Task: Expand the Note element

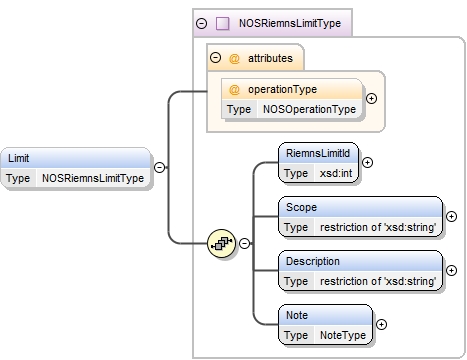Action: 381,324
